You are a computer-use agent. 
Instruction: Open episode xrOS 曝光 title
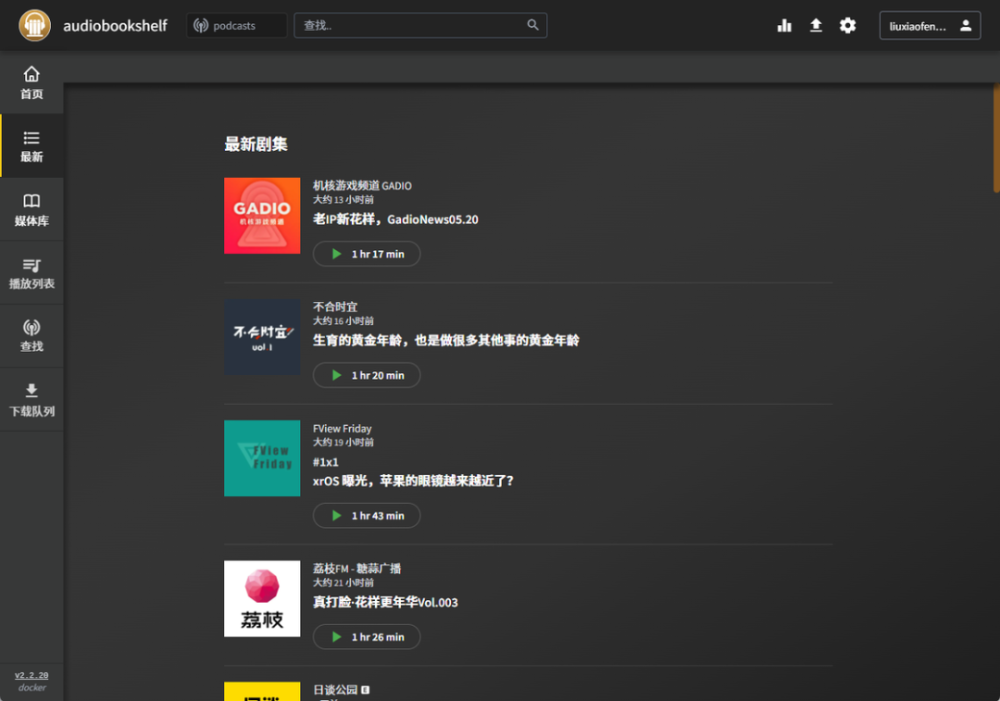coord(413,481)
